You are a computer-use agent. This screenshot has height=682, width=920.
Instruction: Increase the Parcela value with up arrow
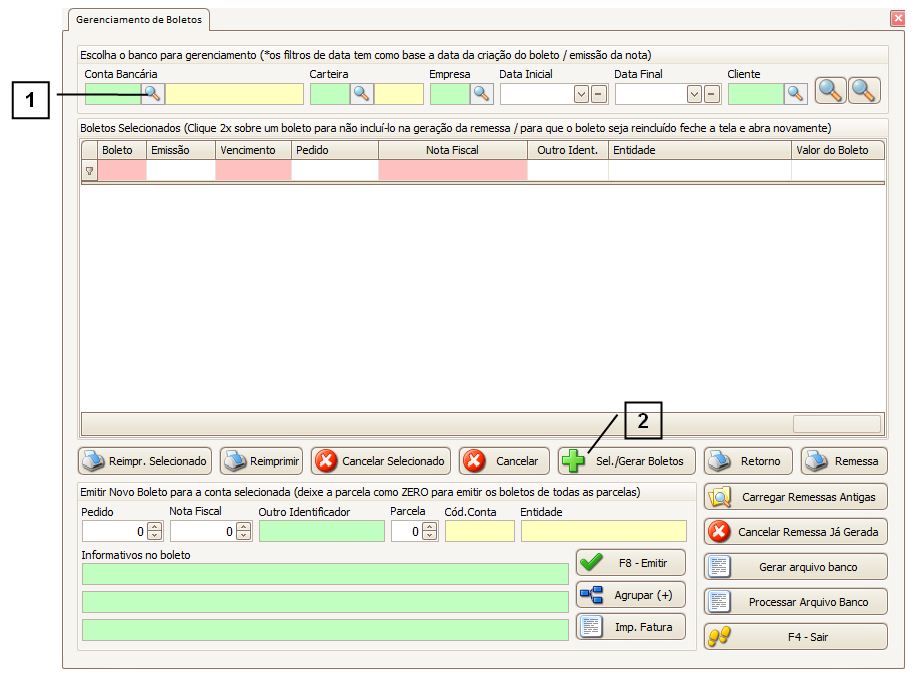coord(430,527)
